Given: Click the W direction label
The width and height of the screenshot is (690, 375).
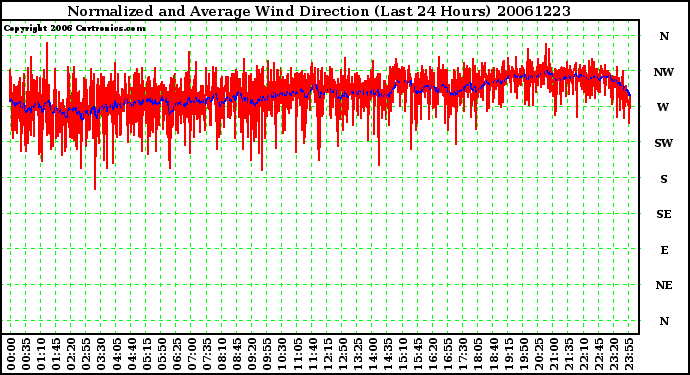Looking at the screenshot, I should point(664,107).
